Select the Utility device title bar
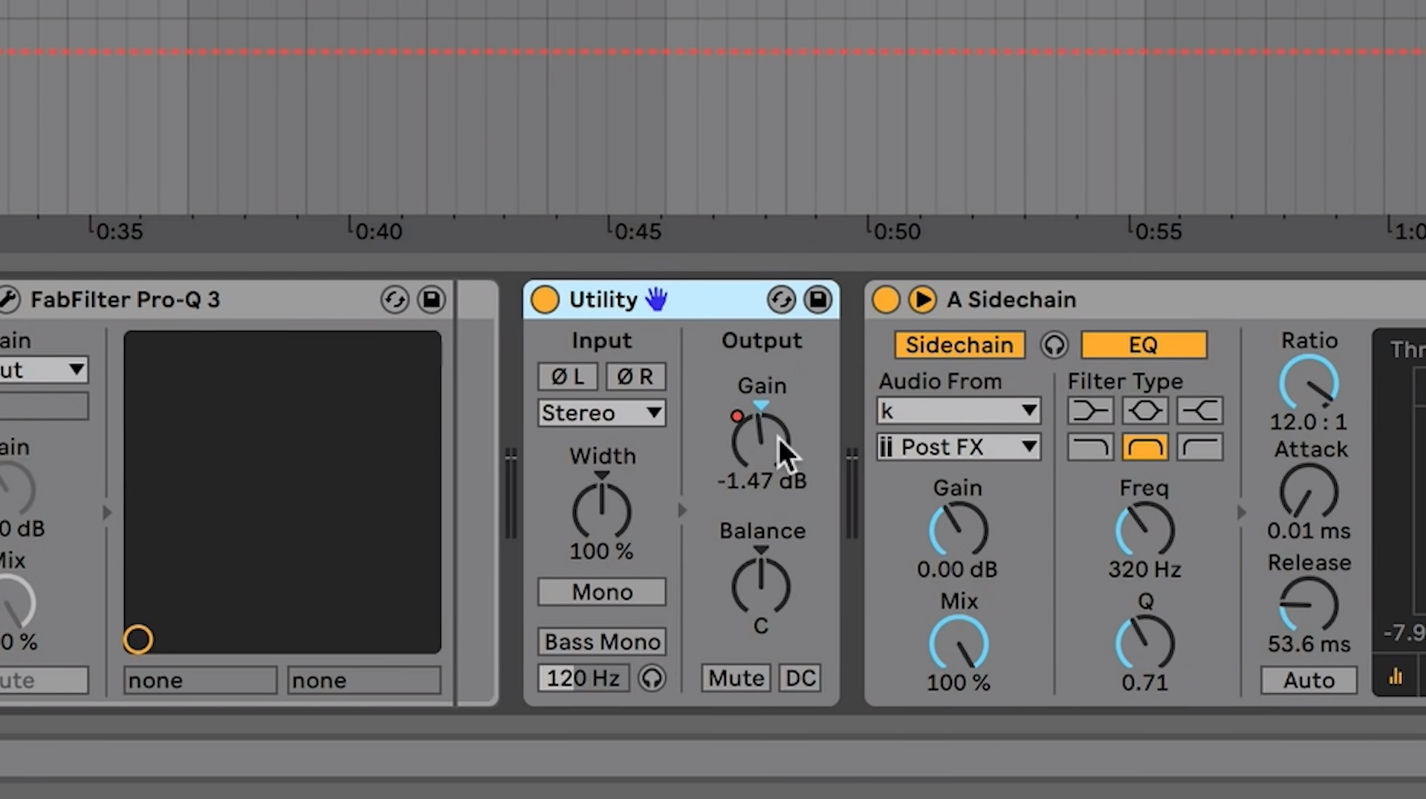 tap(681, 300)
